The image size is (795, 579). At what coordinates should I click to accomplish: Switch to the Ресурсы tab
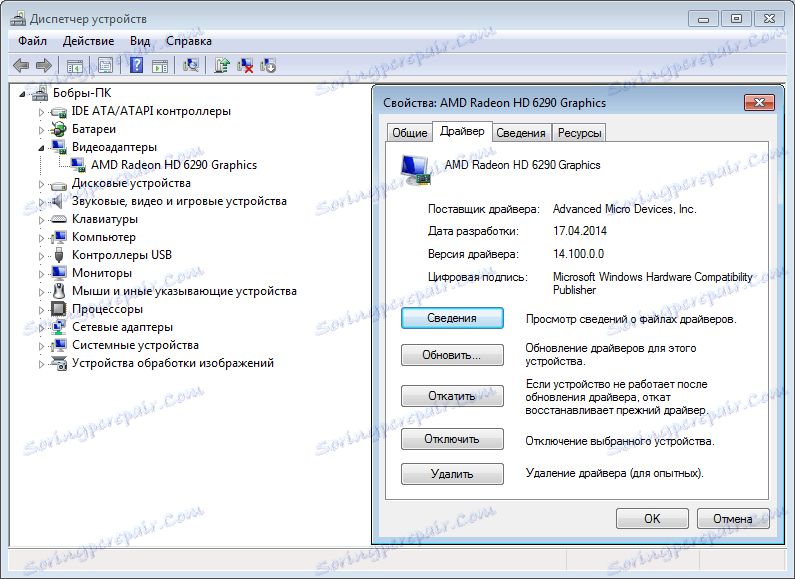[580, 133]
